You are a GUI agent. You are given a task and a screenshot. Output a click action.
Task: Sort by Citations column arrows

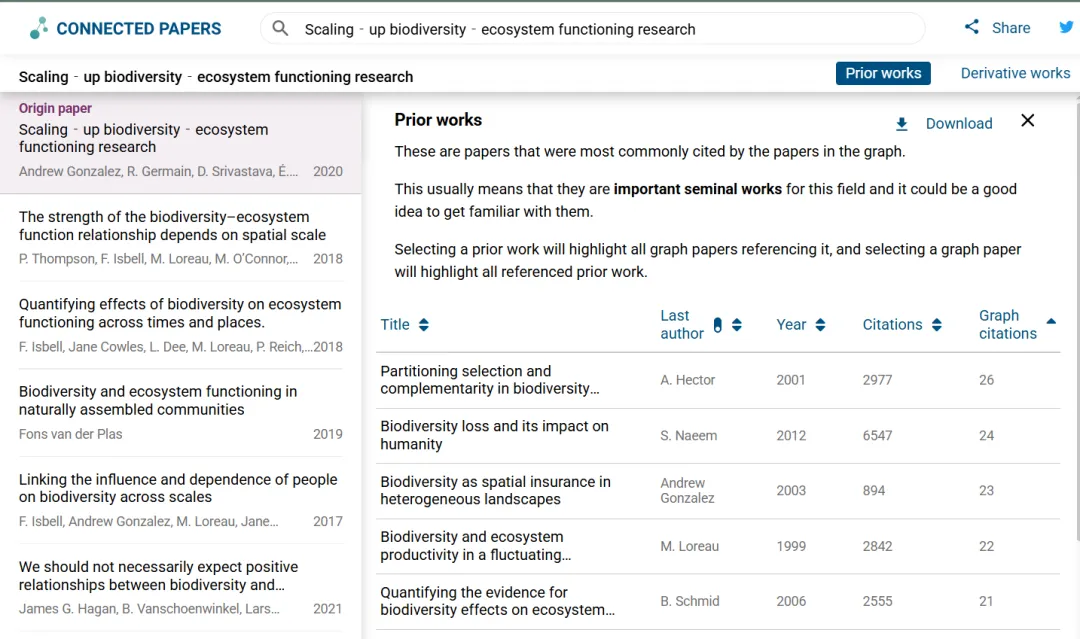[x=937, y=325]
